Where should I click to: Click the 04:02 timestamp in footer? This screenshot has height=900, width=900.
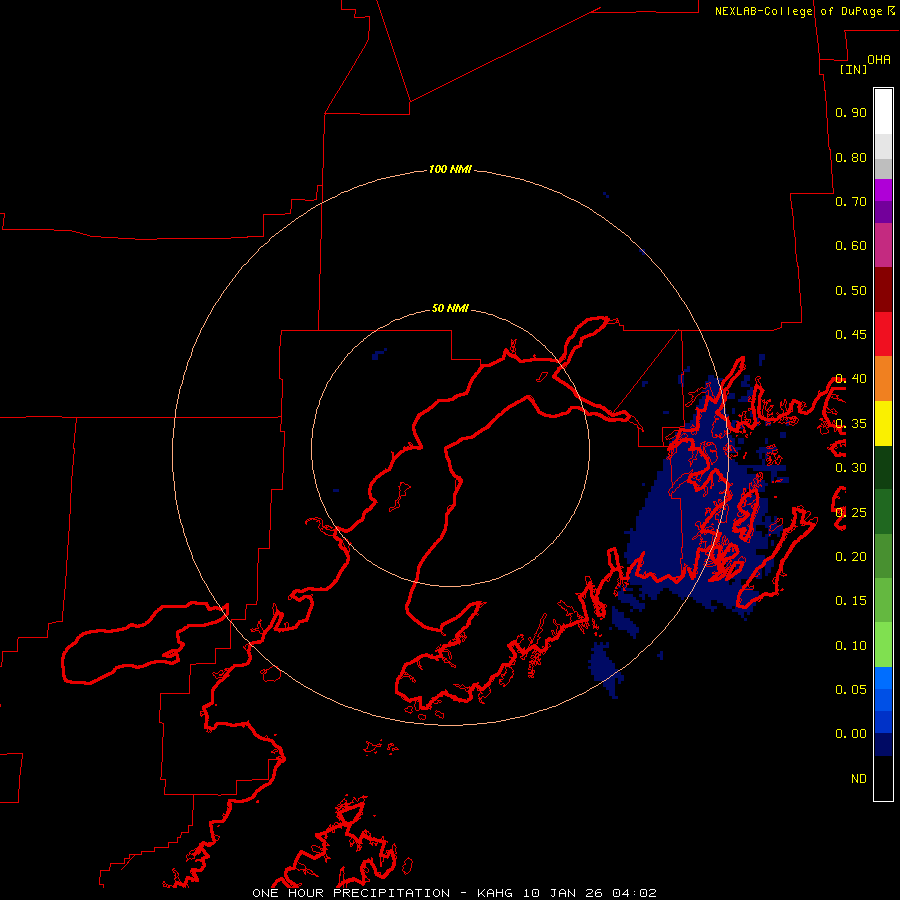(x=634, y=893)
